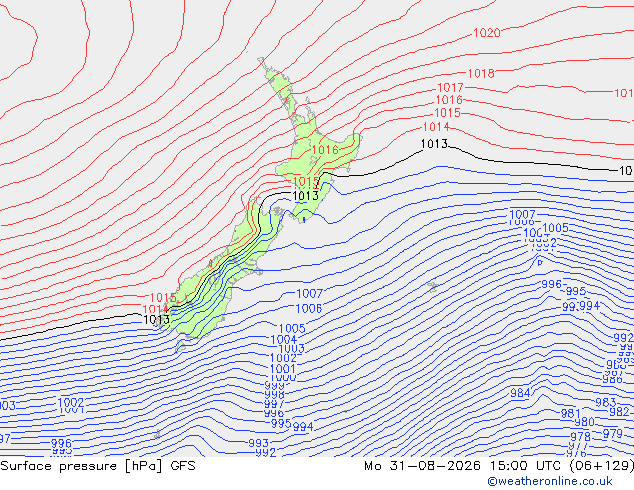The image size is (634, 490).
Task: Click the blue 1001 label in the central column
Action: click(x=283, y=369)
